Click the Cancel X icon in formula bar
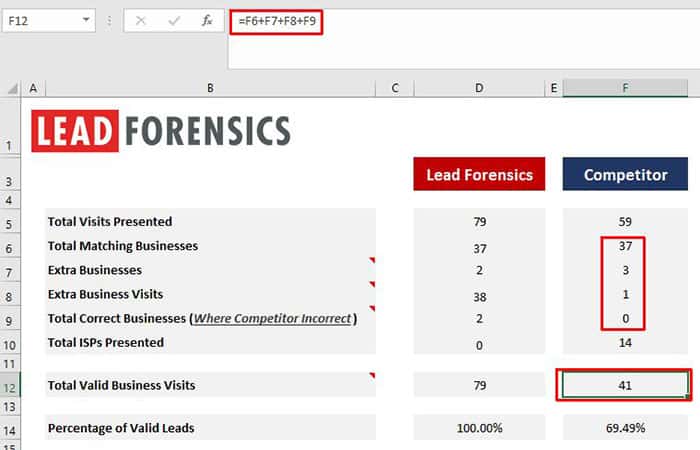The image size is (700, 450). (141, 21)
